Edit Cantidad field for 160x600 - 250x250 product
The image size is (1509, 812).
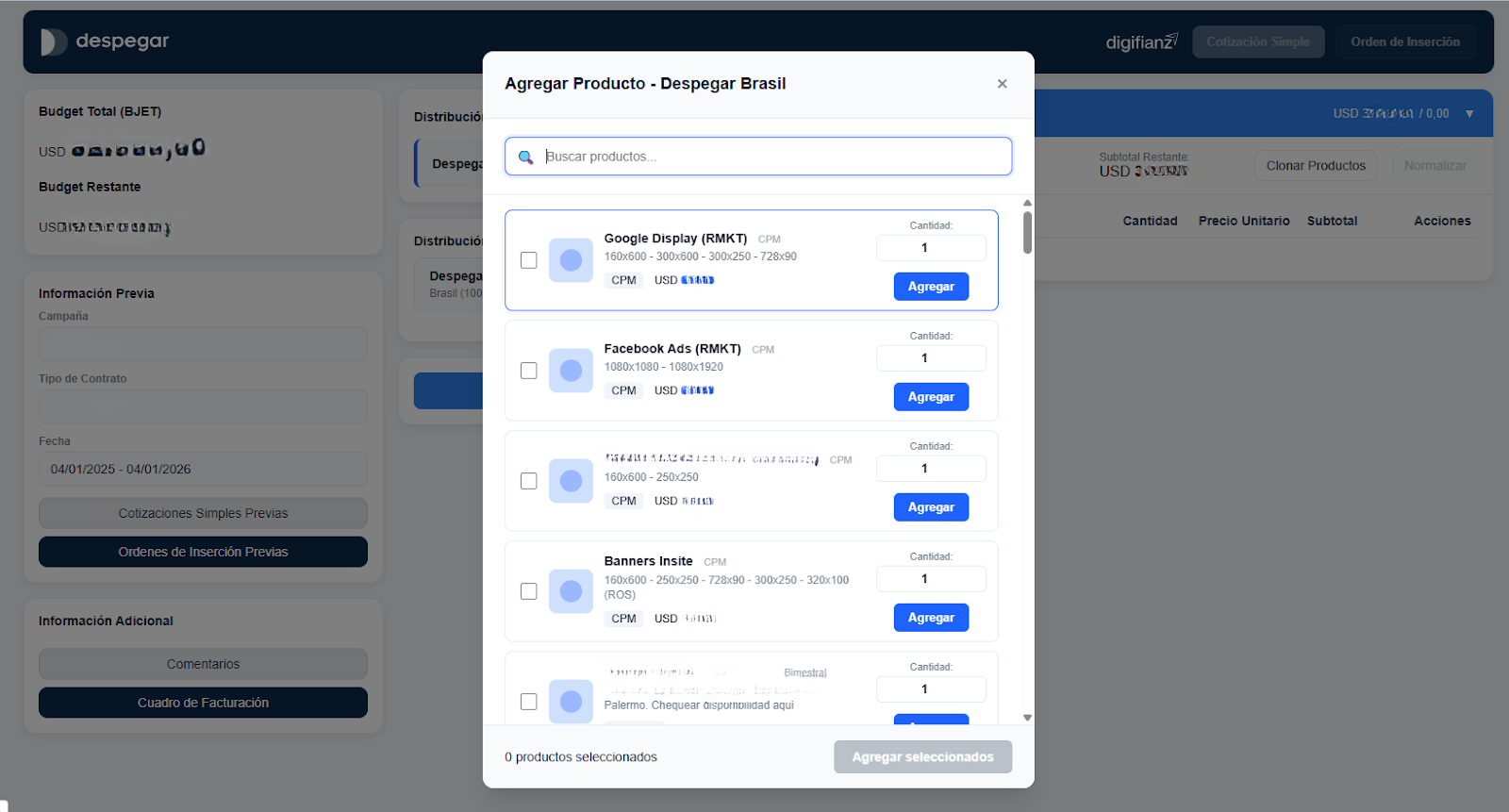pyautogui.click(x=931, y=469)
